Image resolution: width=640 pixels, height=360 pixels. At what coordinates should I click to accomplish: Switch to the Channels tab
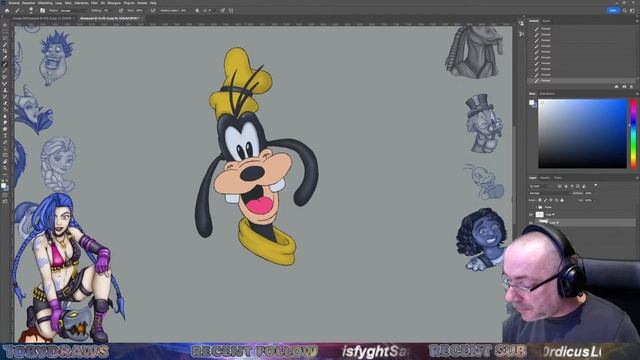pyautogui.click(x=545, y=178)
